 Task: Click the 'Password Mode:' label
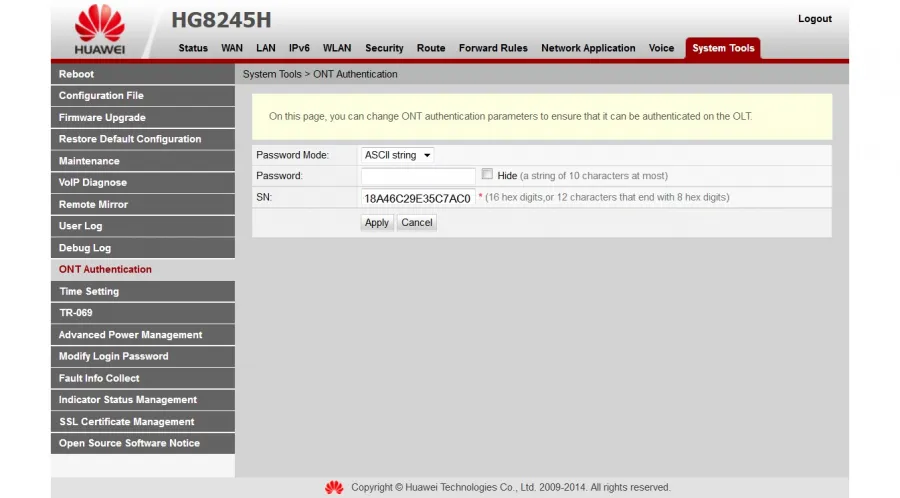[292, 155]
